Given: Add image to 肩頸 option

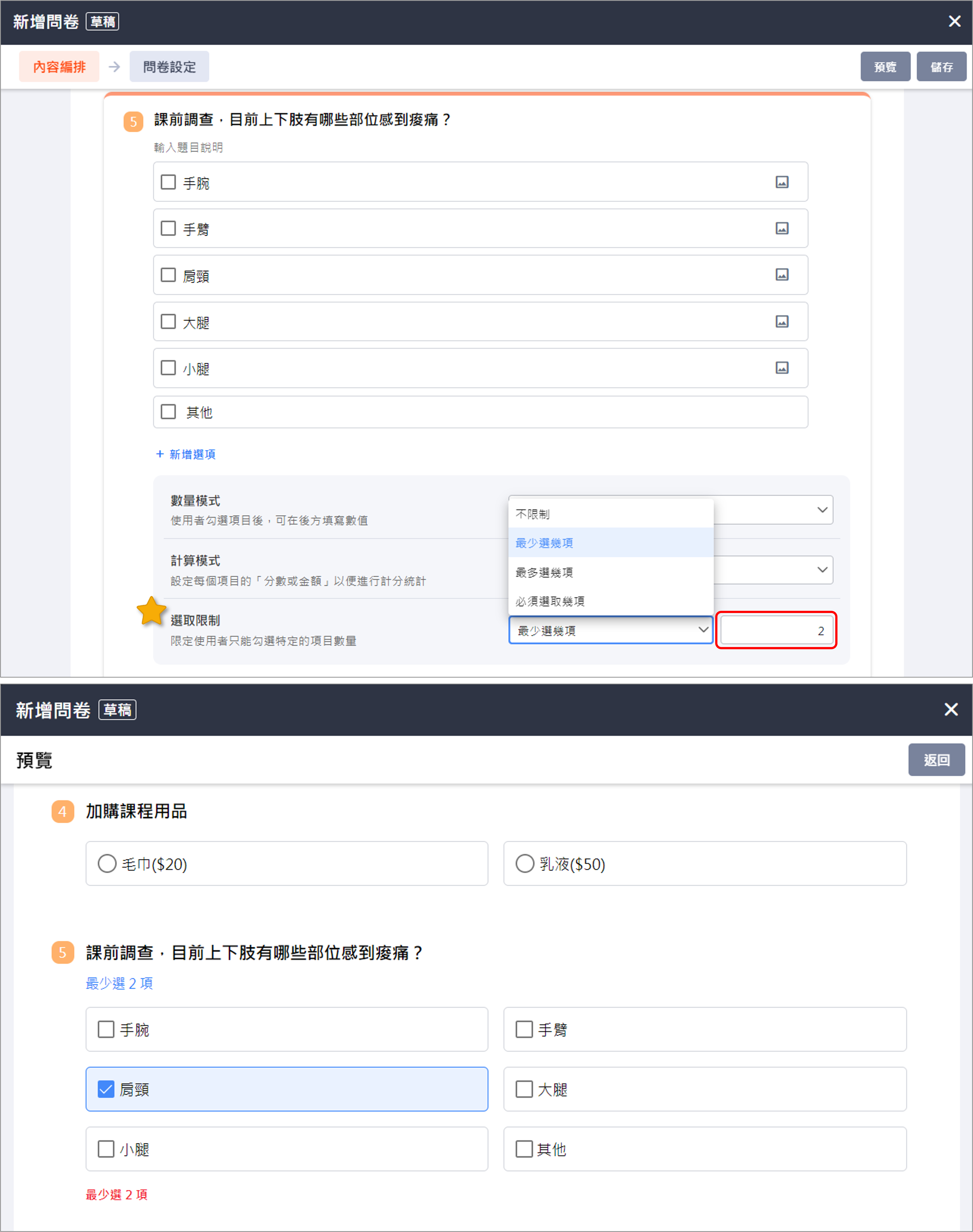Looking at the screenshot, I should [x=782, y=275].
